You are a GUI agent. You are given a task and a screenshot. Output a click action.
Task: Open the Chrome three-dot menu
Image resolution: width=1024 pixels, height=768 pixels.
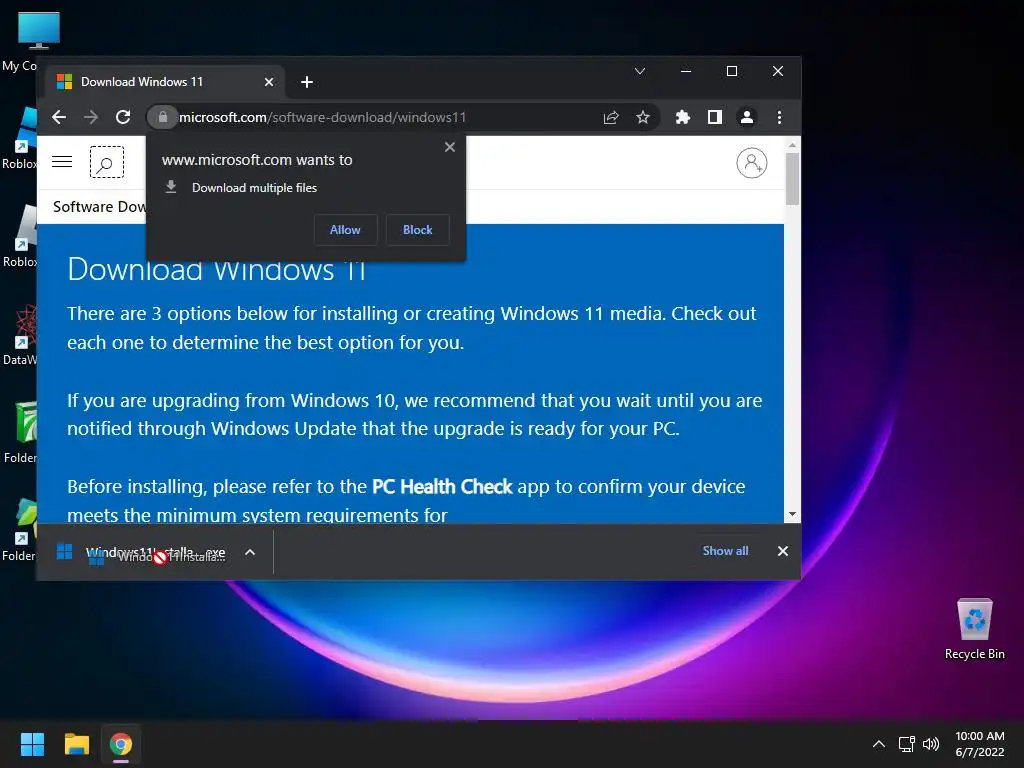[x=779, y=117]
